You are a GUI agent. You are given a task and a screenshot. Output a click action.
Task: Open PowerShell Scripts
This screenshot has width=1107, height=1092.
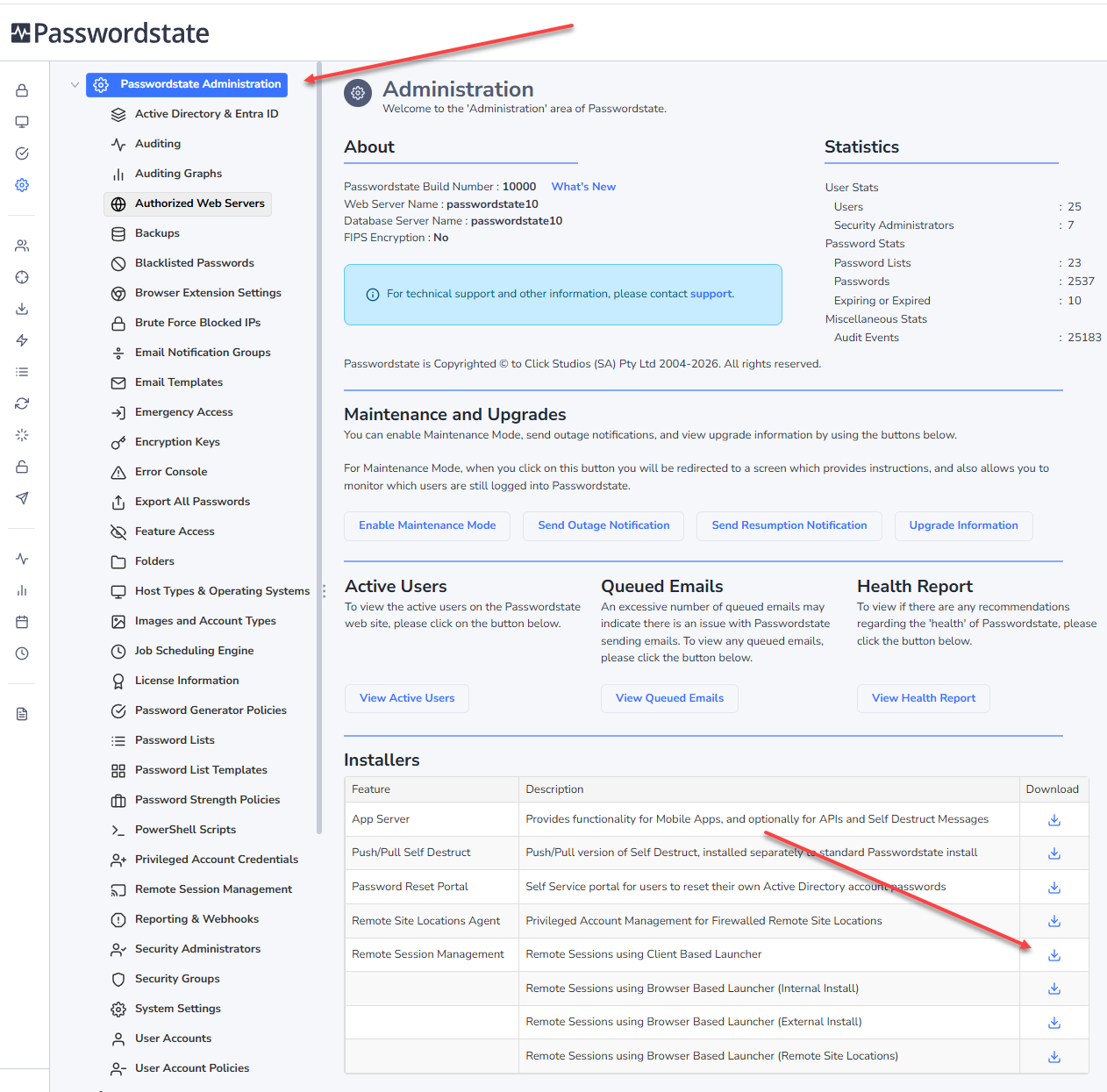174,830
